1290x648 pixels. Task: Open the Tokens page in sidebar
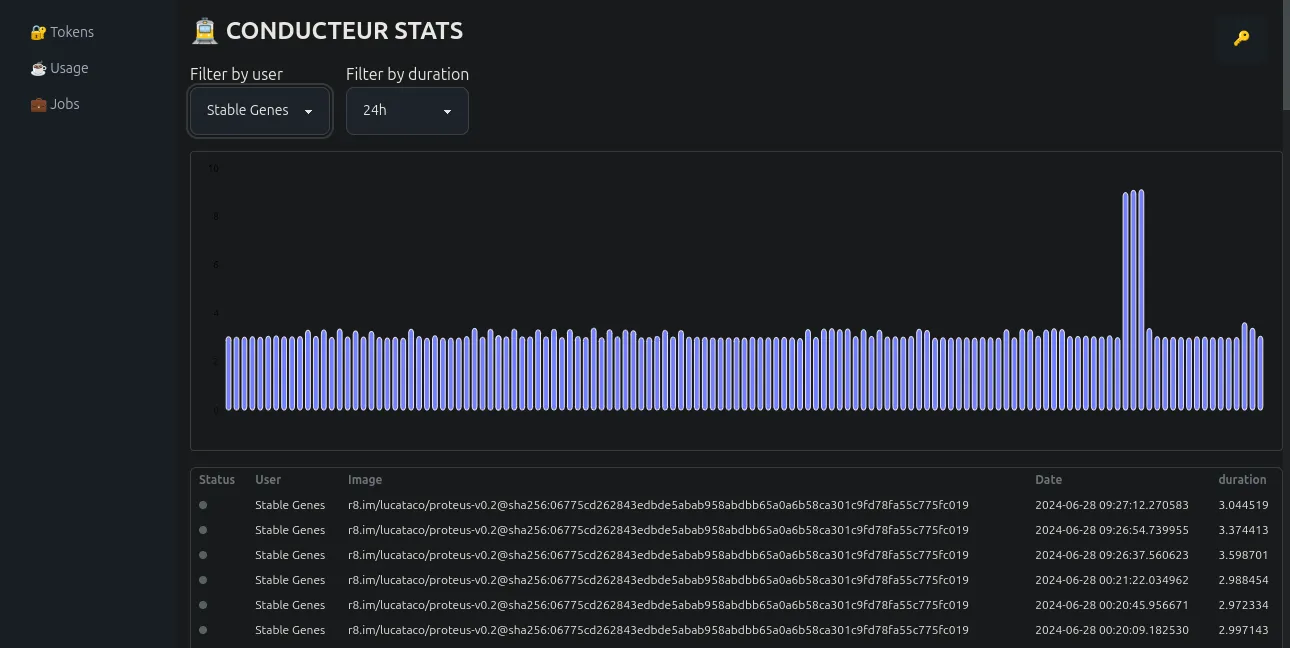pos(62,32)
